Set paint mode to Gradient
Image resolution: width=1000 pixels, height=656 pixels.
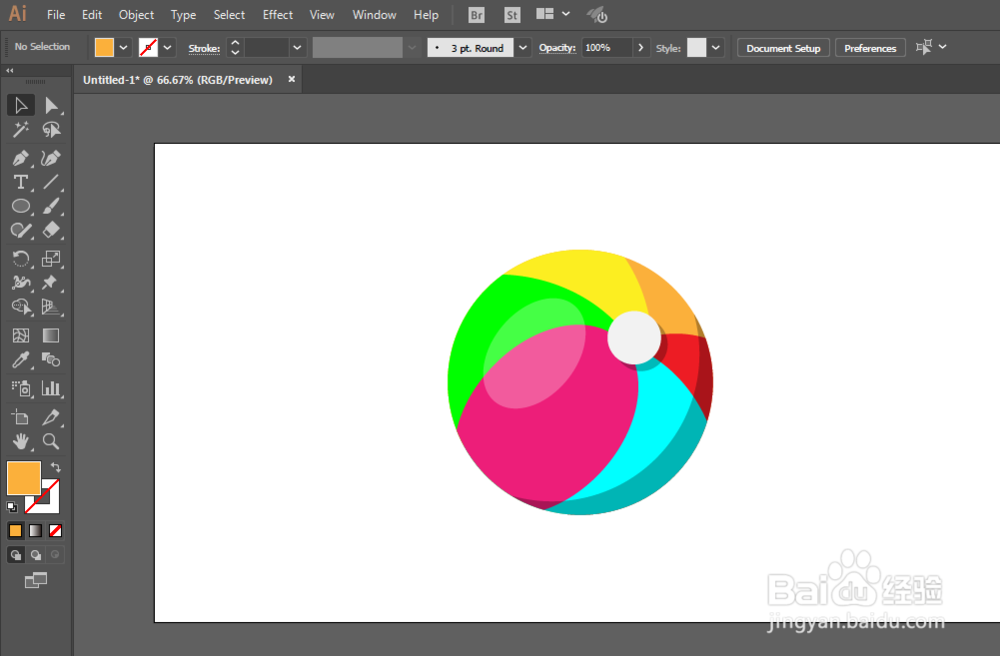pos(35,530)
